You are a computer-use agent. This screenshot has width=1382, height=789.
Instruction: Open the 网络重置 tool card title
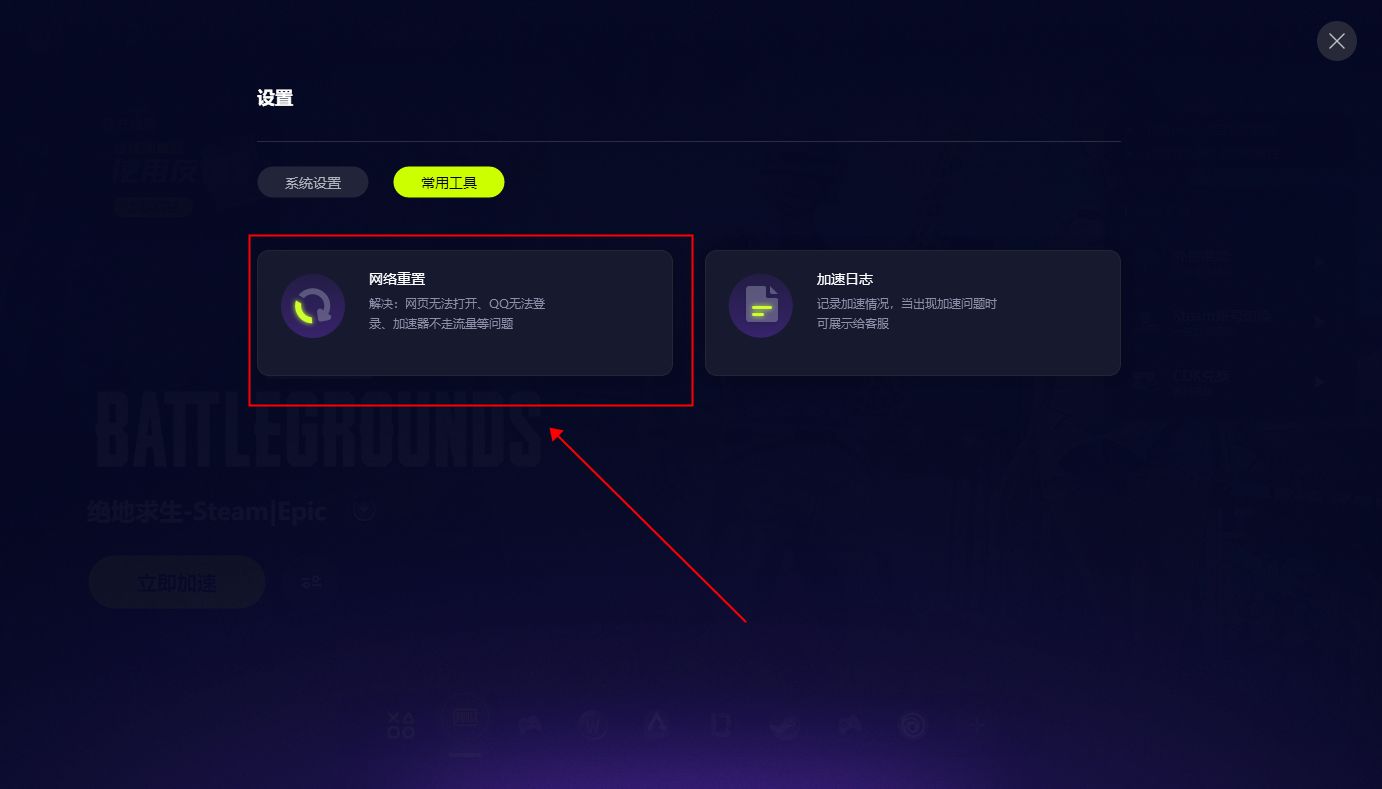(x=397, y=279)
